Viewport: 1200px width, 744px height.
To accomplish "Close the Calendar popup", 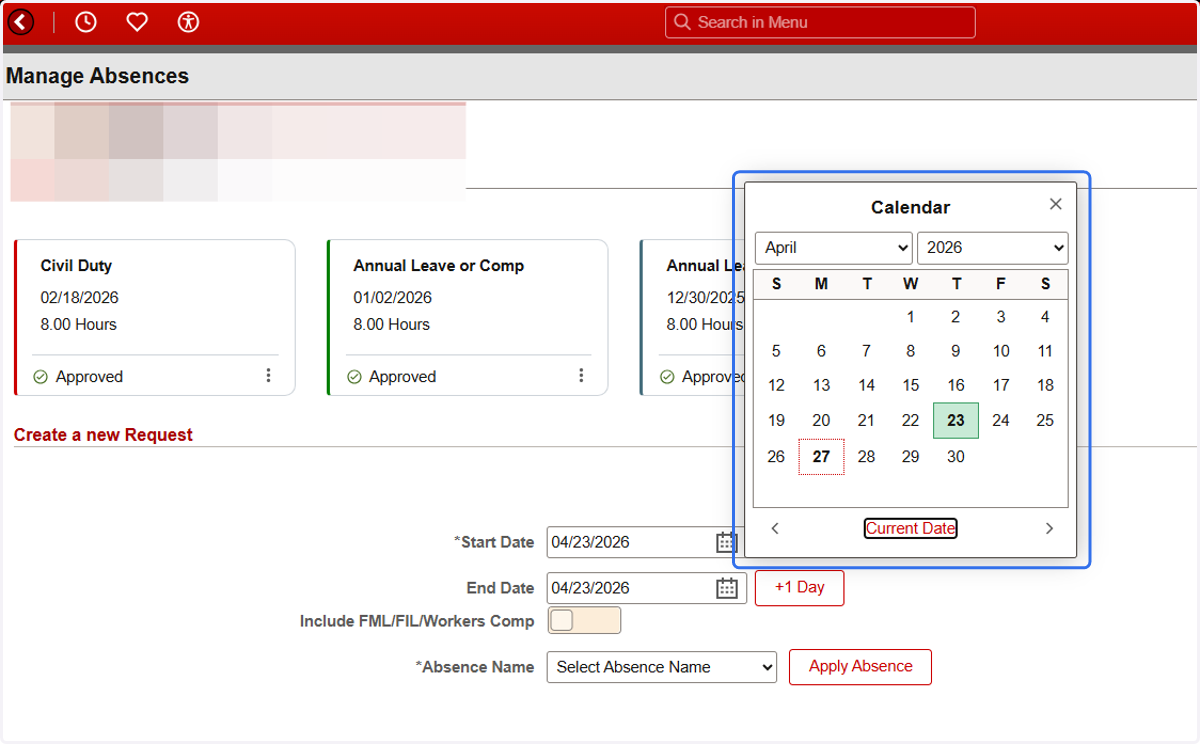I will (1055, 204).
